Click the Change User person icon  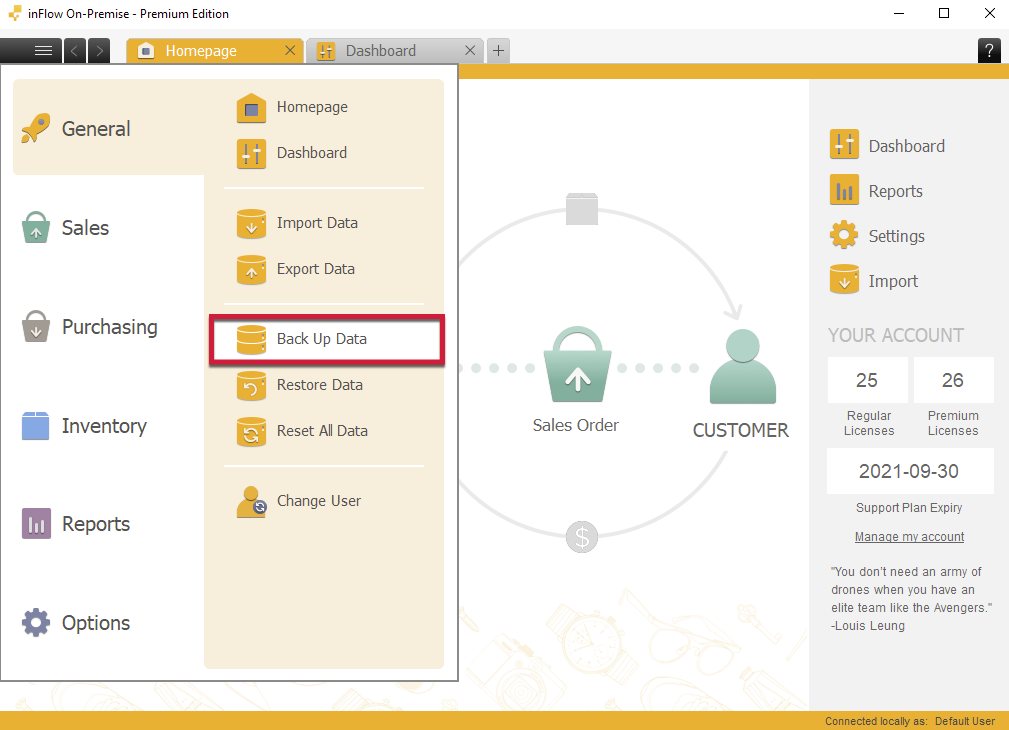251,502
